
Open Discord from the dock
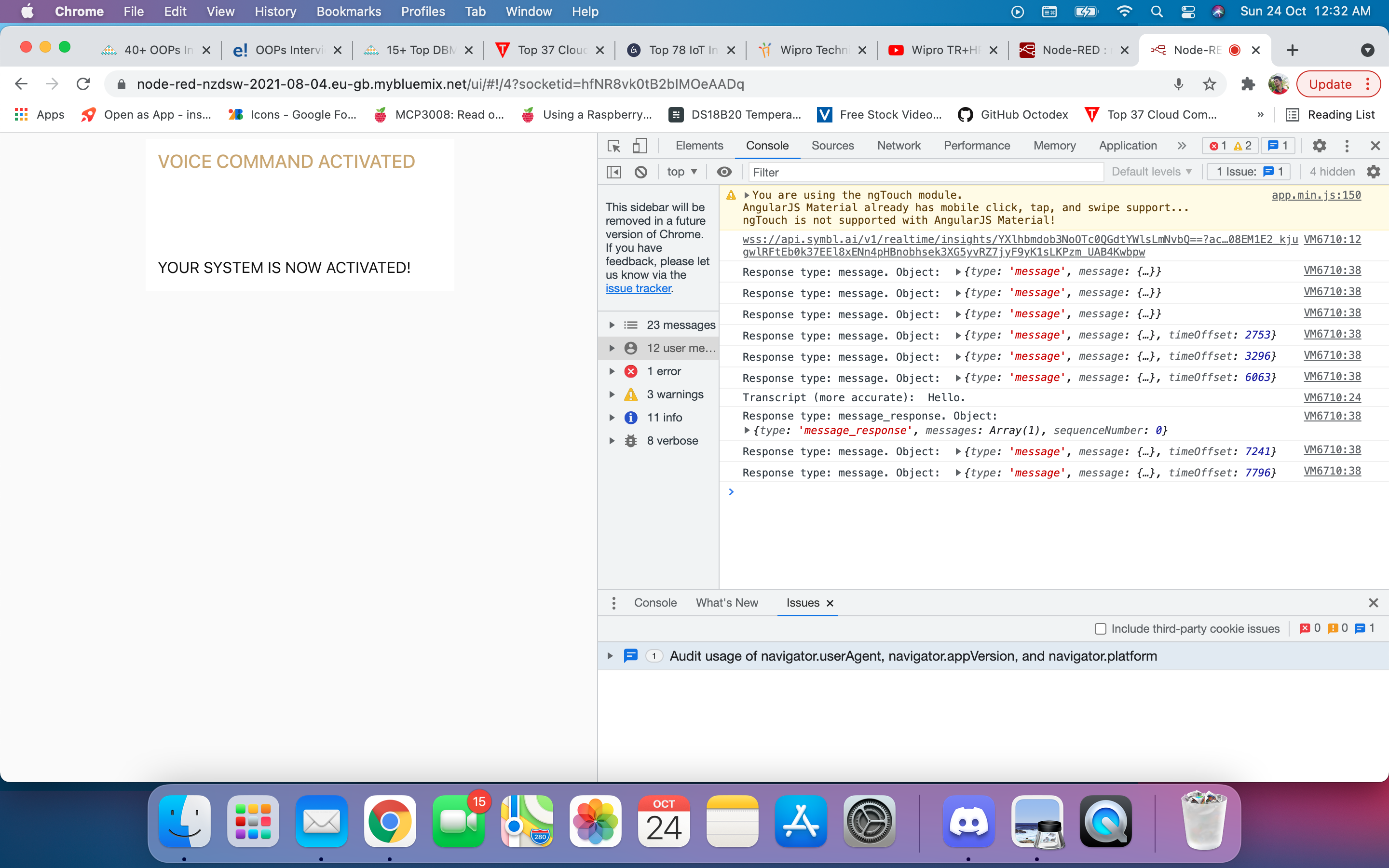click(x=968, y=822)
